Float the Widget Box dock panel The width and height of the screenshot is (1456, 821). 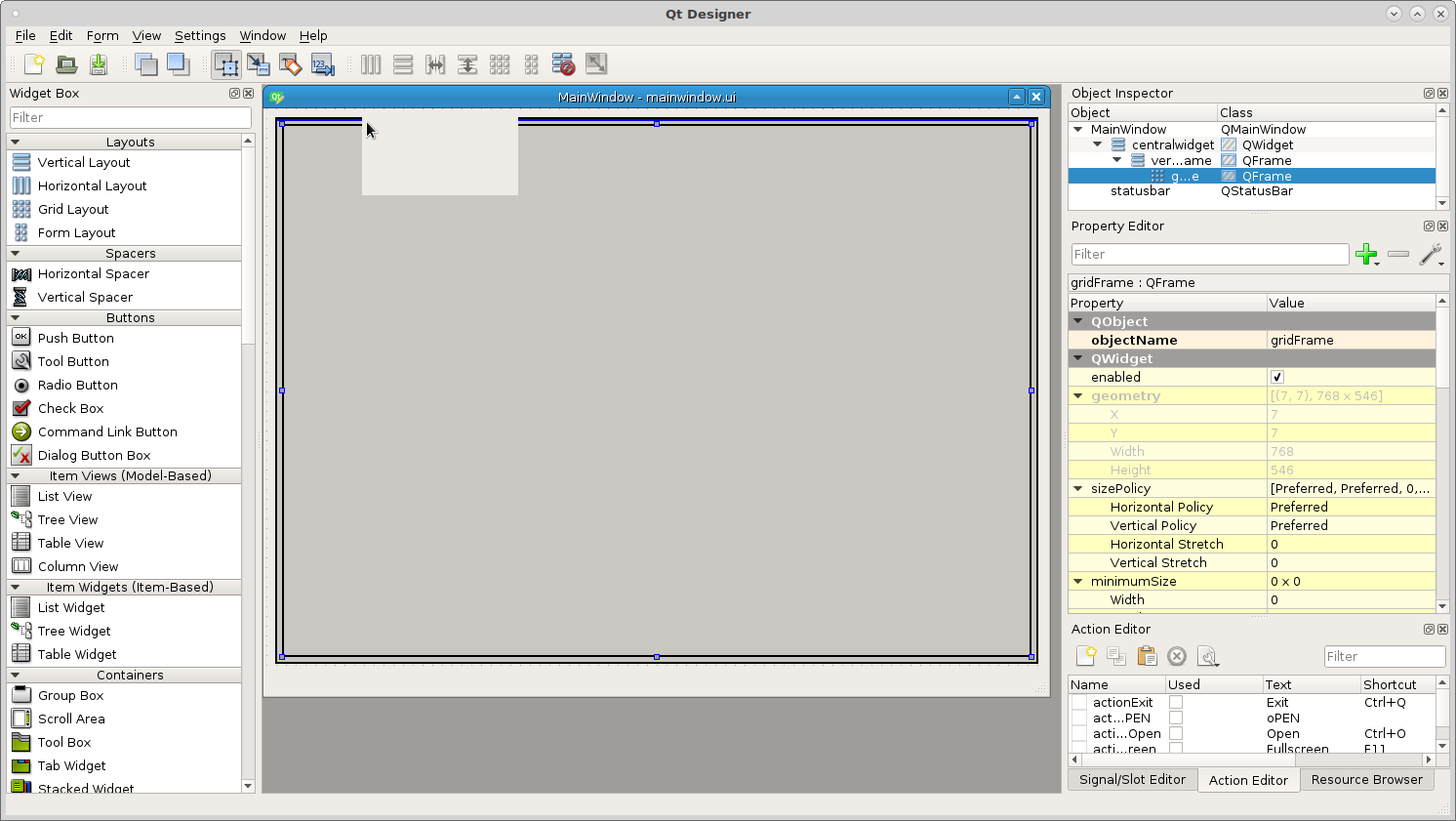tap(234, 94)
